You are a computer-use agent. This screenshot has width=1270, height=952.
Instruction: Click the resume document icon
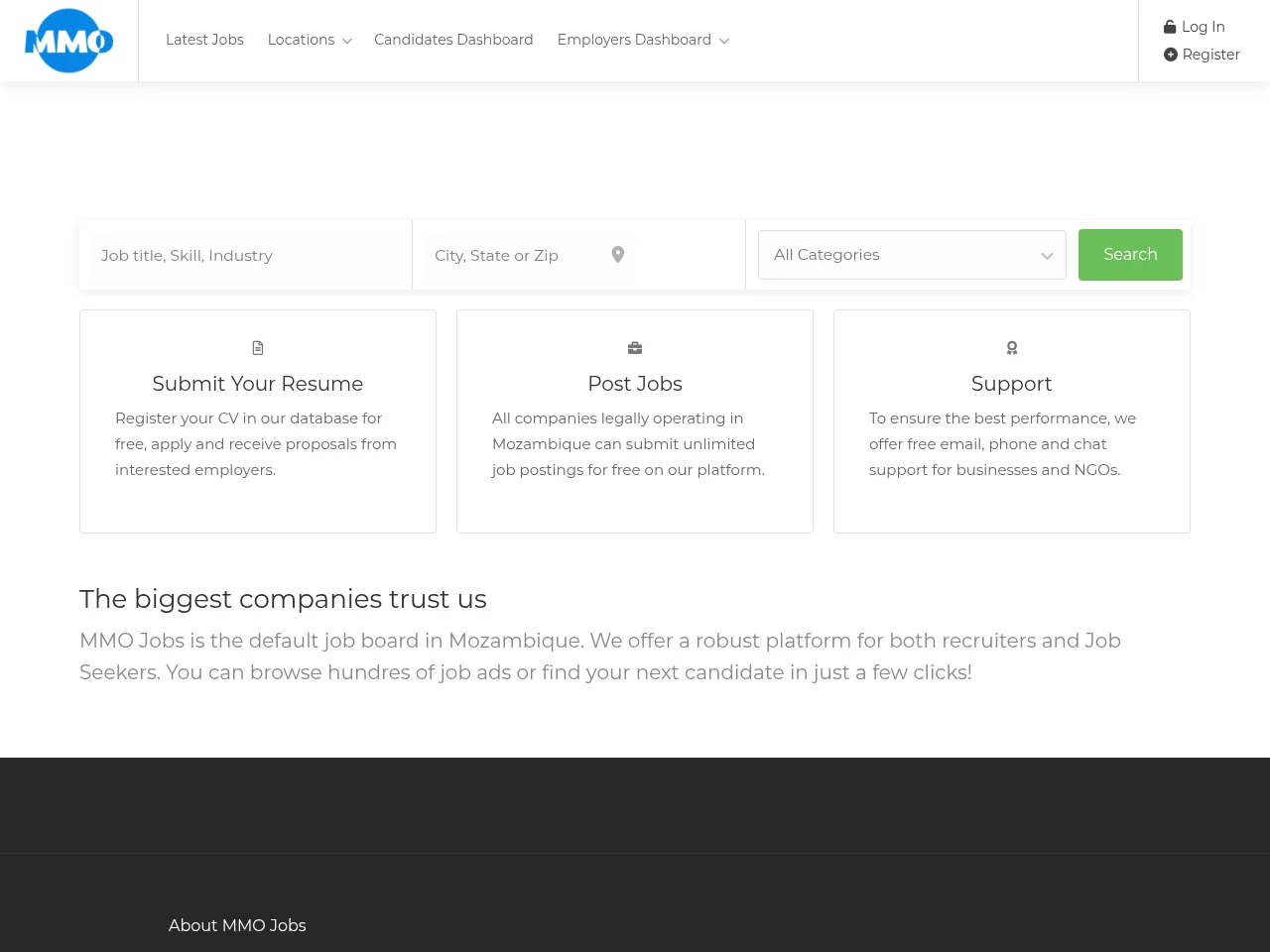(258, 348)
